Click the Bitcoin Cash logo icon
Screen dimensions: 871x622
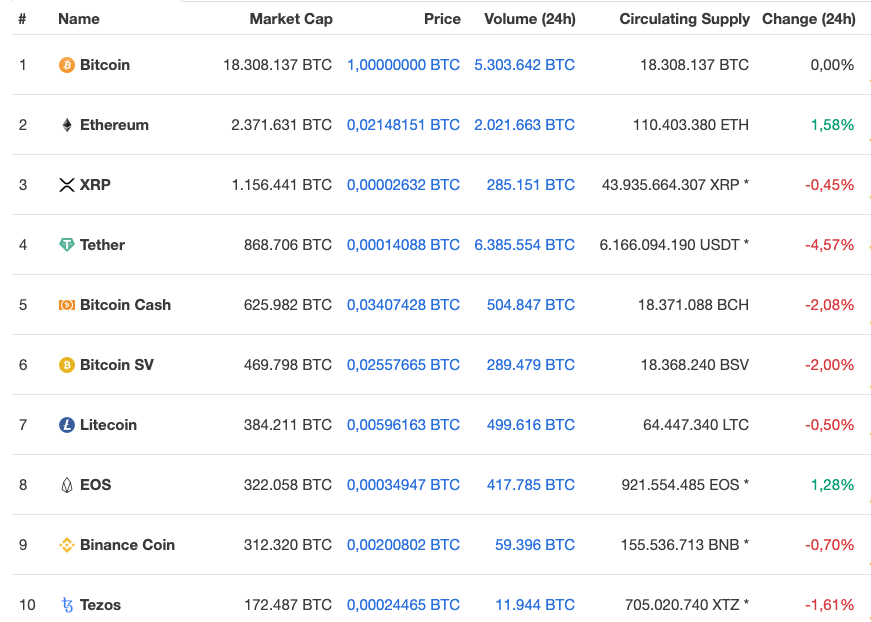[x=66, y=305]
